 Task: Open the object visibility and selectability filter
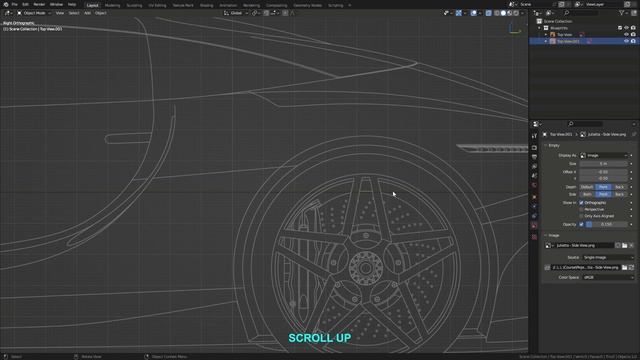point(447,13)
